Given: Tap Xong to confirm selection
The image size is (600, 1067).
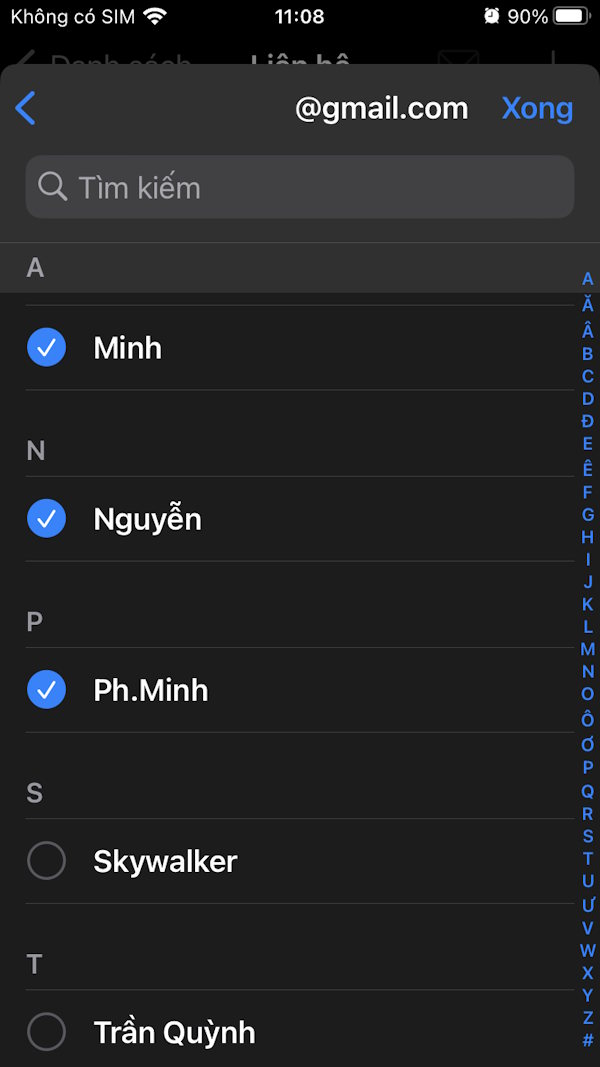Looking at the screenshot, I should click(x=537, y=108).
